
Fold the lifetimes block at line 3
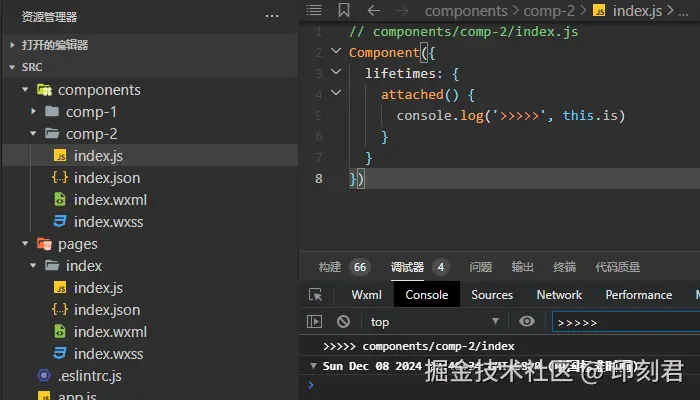click(x=336, y=72)
